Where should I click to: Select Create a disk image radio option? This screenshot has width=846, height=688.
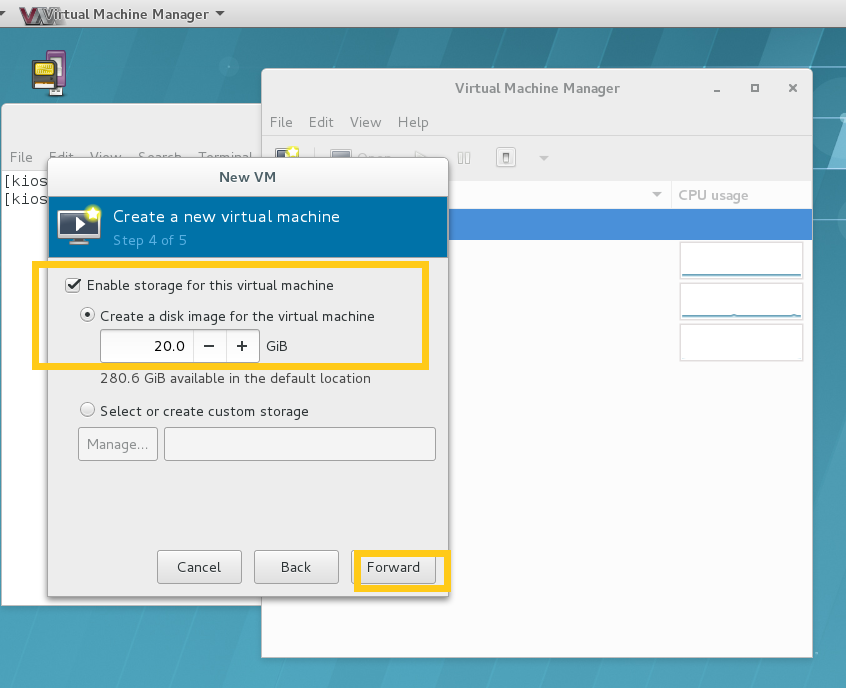[x=87, y=315]
